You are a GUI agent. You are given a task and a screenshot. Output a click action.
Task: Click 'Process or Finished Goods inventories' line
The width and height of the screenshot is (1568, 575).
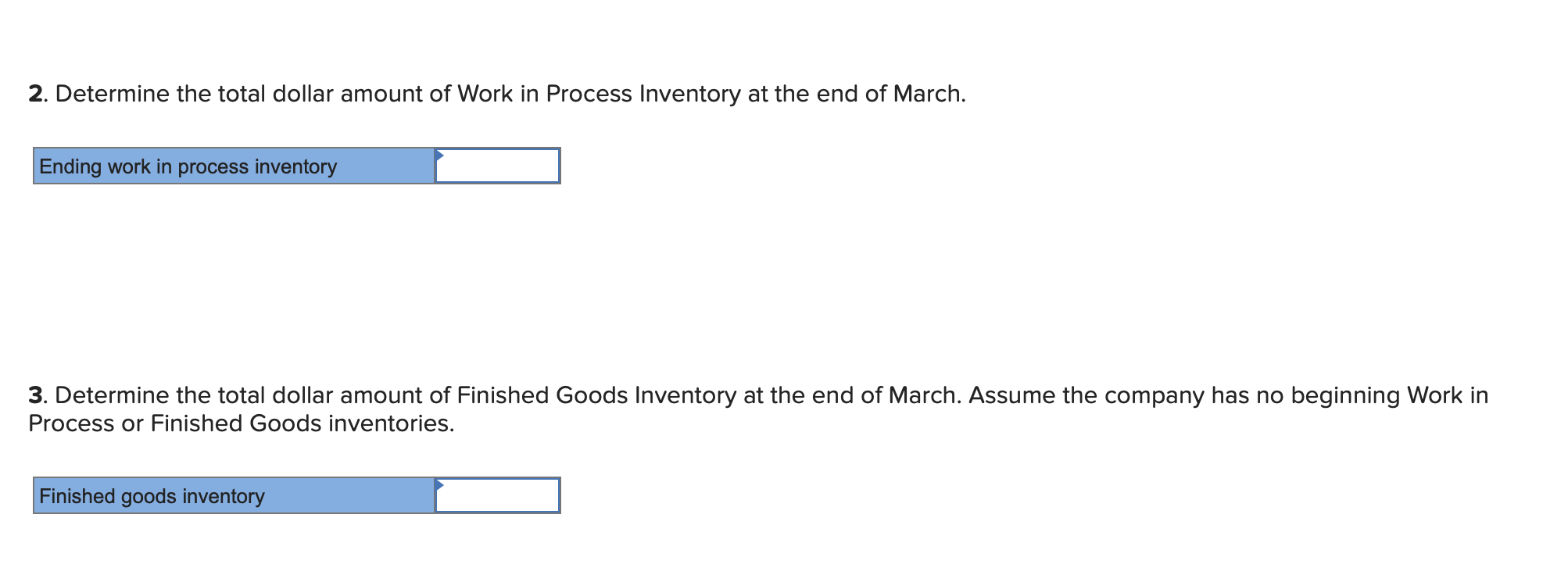pos(241,424)
